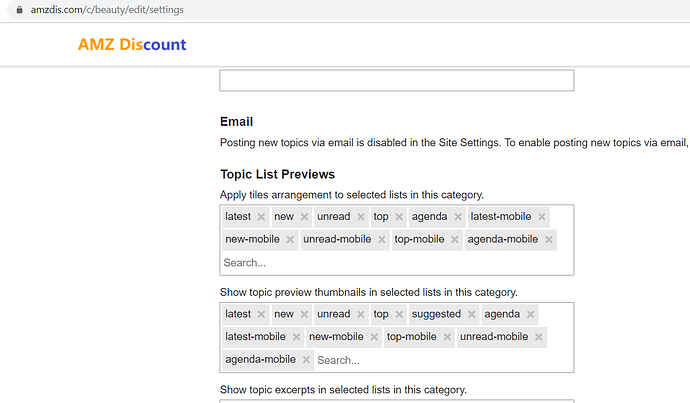Remove 'unread-mobile' tag from tiles arrangement list
The image size is (690, 403).
tap(382, 240)
